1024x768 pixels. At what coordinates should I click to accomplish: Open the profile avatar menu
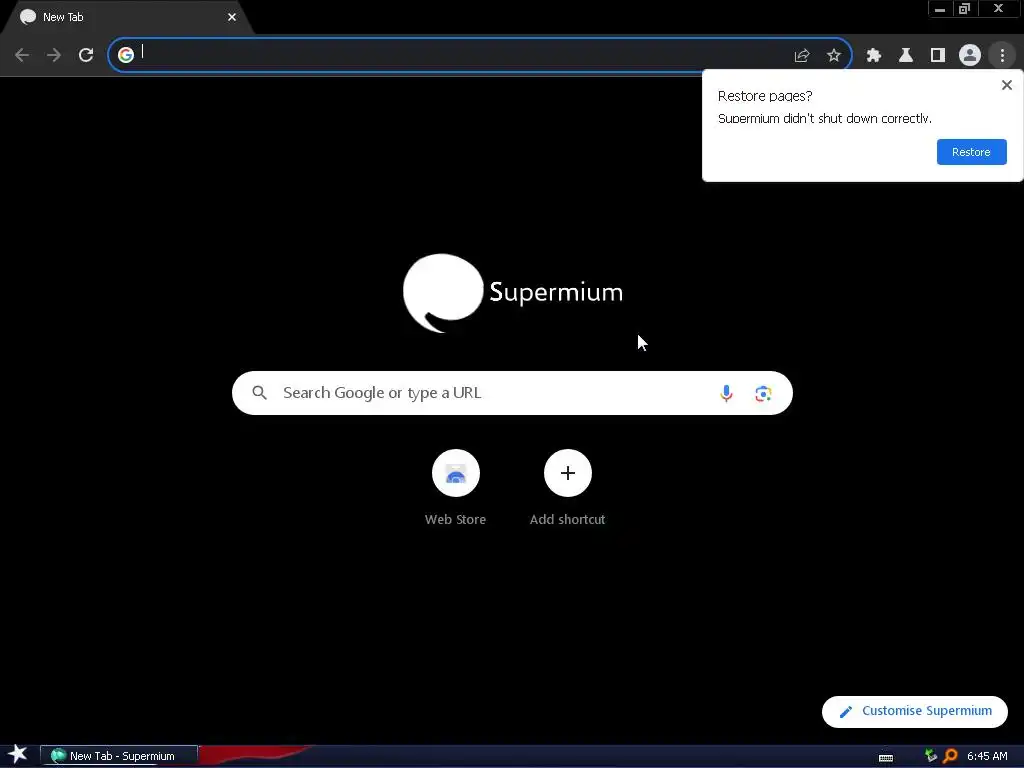(970, 56)
